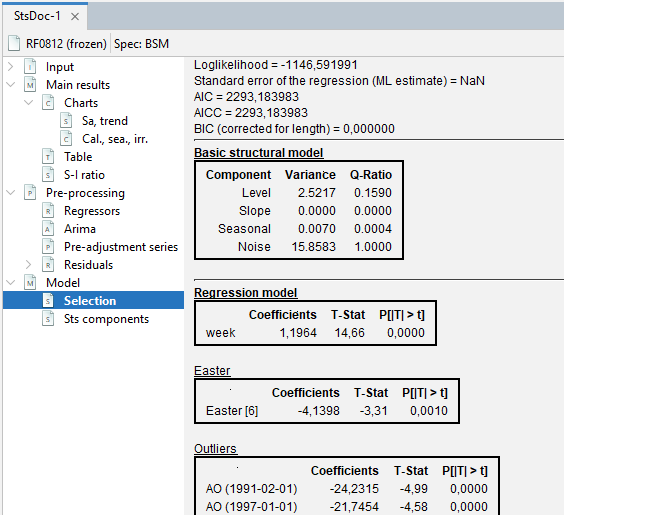
Task: Collapse the Pre-processing tree node
Action: coord(10,193)
